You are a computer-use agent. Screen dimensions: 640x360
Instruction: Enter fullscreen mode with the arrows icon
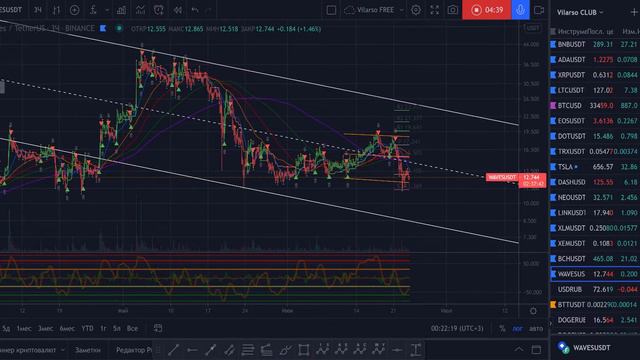click(434, 10)
